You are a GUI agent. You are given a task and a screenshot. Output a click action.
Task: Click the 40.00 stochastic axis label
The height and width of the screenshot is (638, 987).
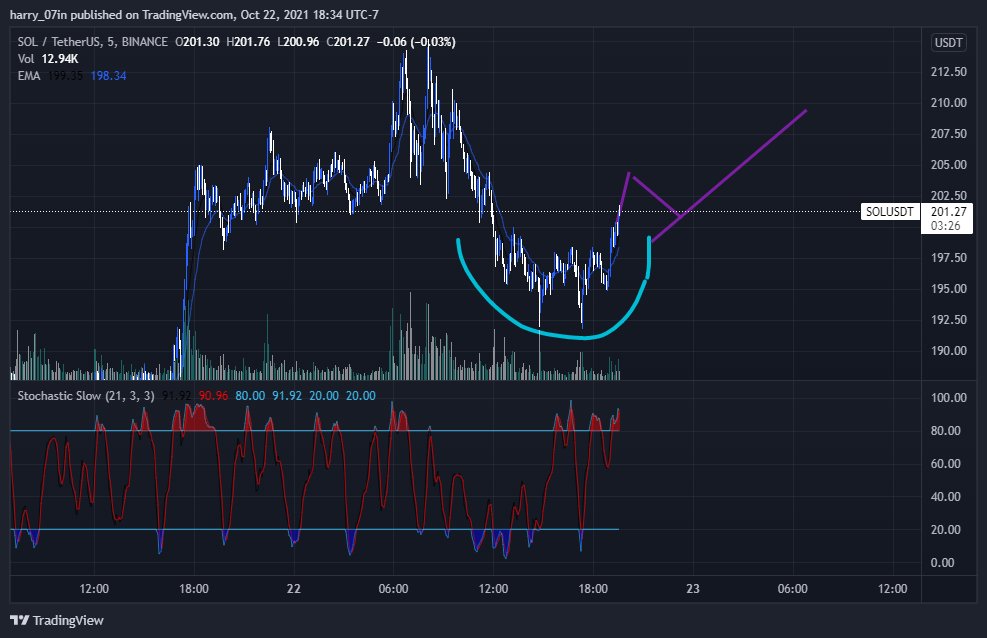pos(945,497)
